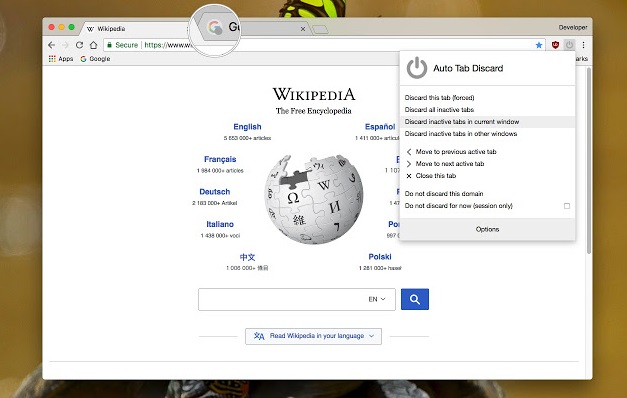Open the Apps grid shortcut

click(61, 59)
